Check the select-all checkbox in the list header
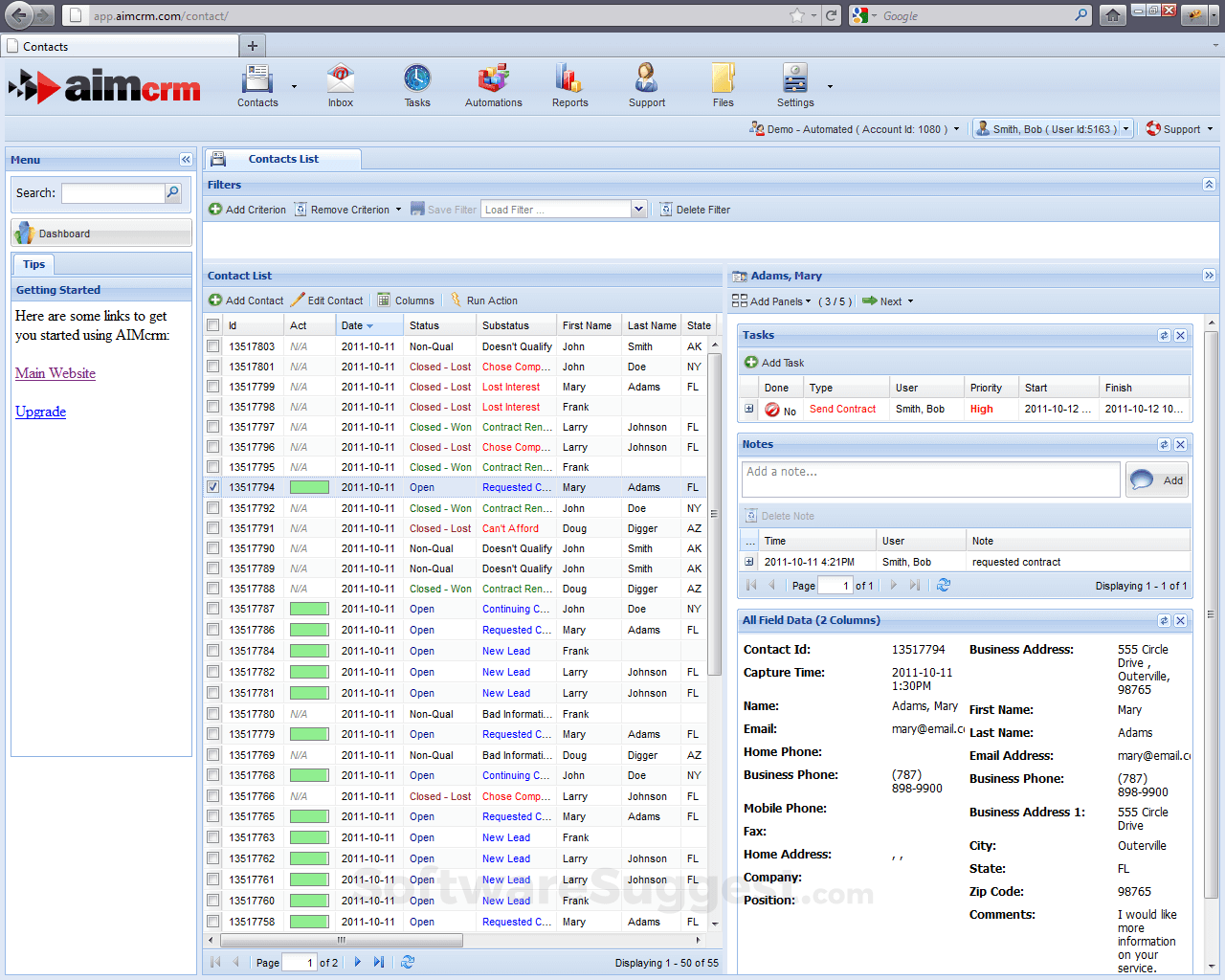Viewport: 1225px width, 980px height. point(213,324)
